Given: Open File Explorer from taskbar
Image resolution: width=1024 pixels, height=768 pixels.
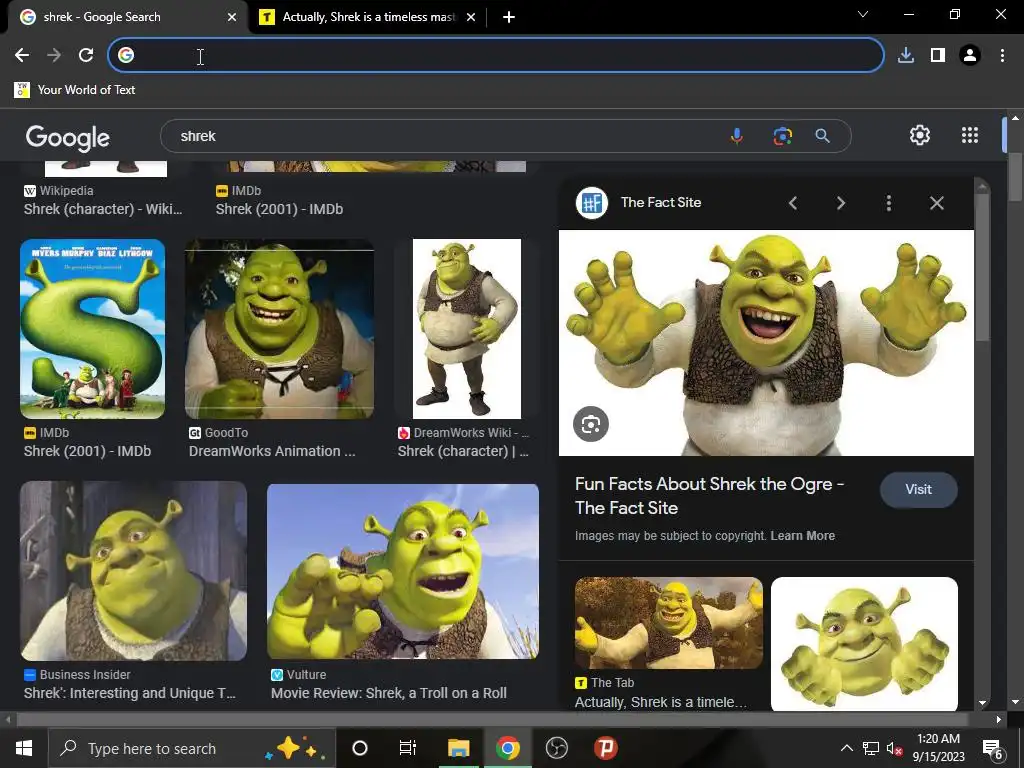Looking at the screenshot, I should coord(458,748).
